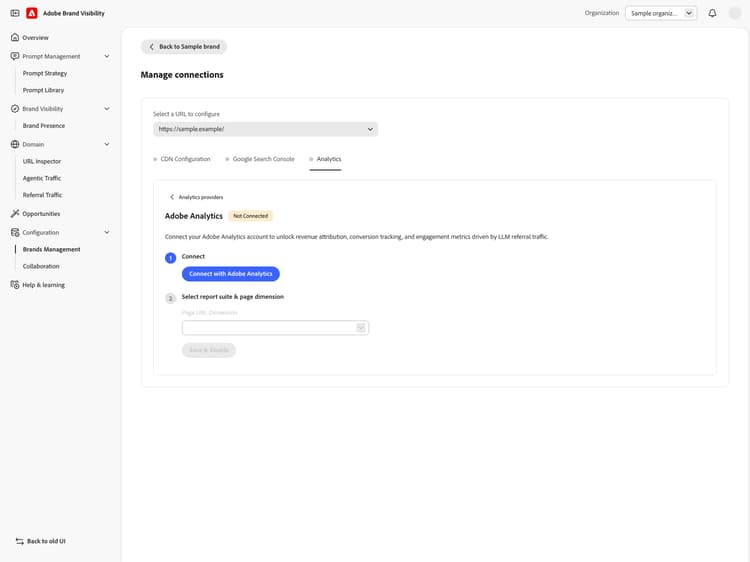Click Adobe Brand Visibility title
Viewport: 750px width, 562px height.
[x=74, y=13]
